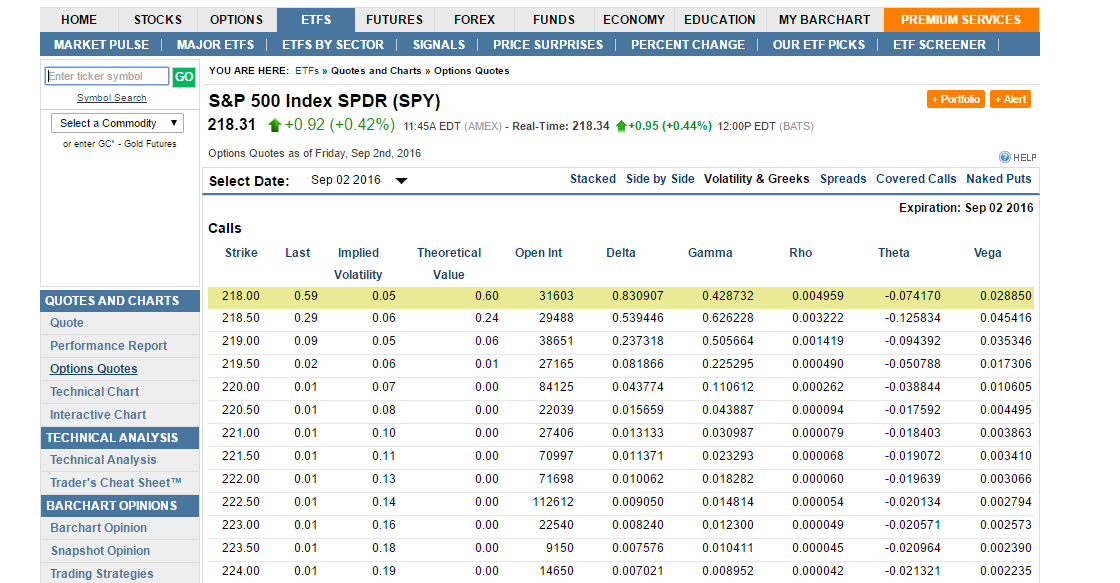Switch to the Stacked options view
This screenshot has width=1120, height=583.
tap(593, 179)
